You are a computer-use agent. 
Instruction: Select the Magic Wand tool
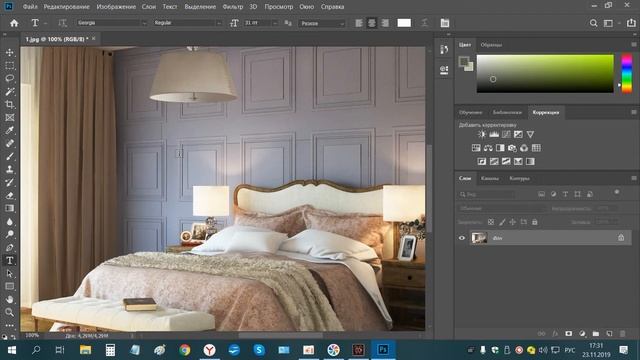click(x=9, y=91)
